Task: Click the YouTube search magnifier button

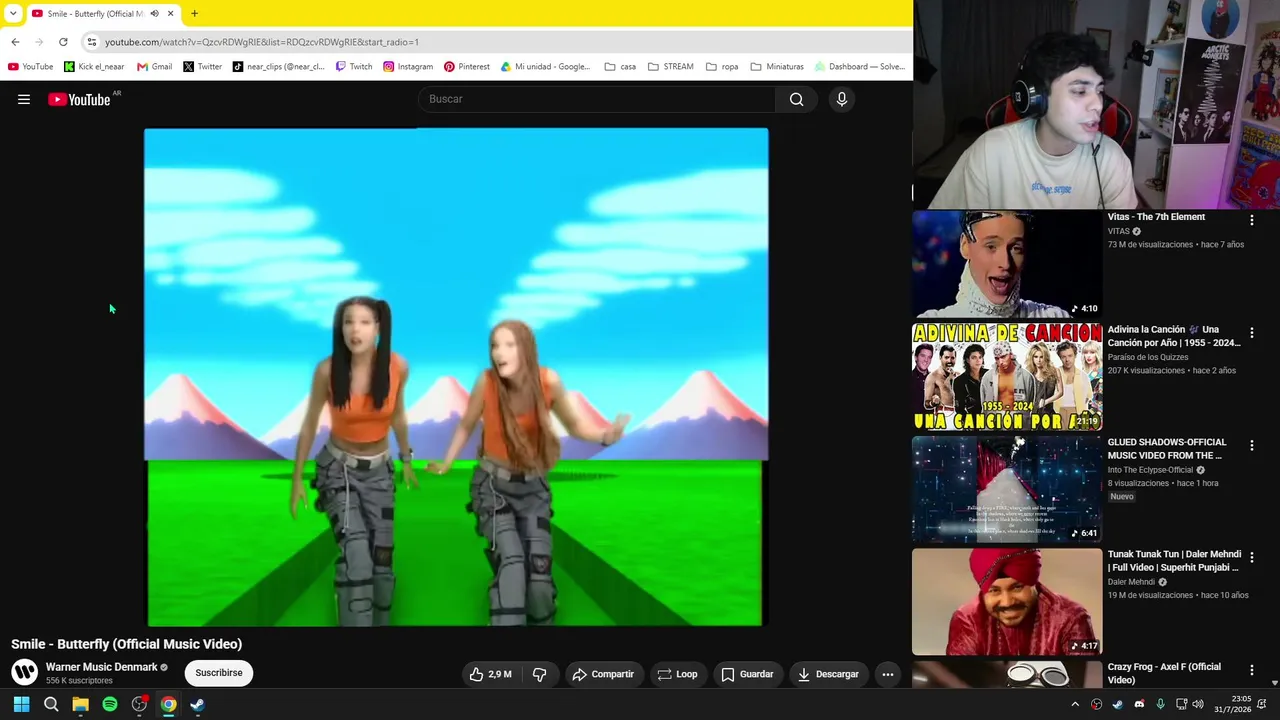Action: 796,99
